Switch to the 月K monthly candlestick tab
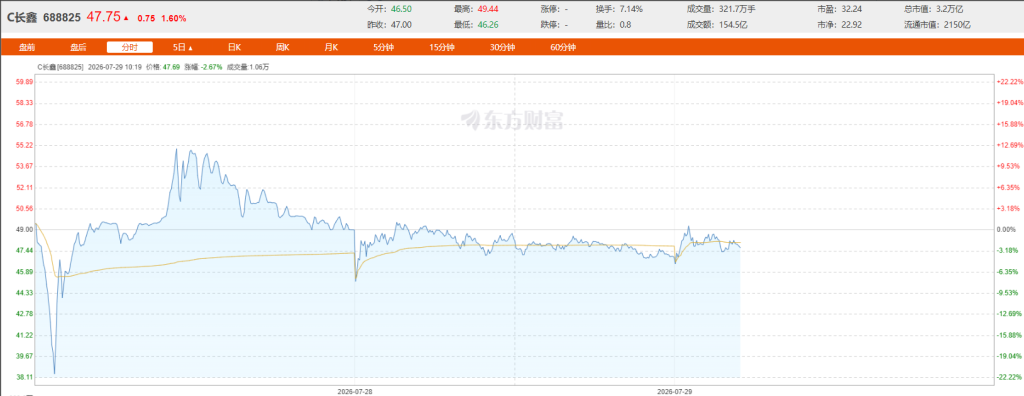Image resolution: width=1024 pixels, height=396 pixels. click(331, 48)
